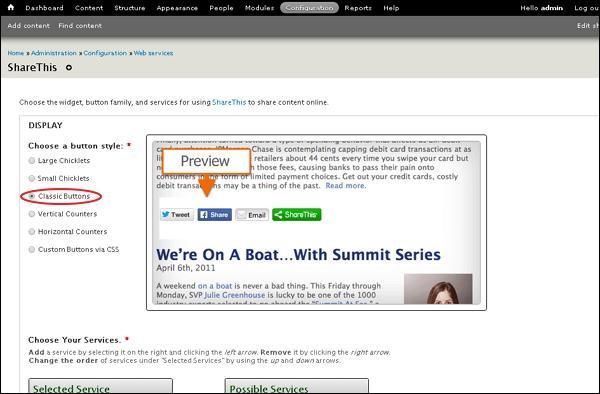Open the Structure menu

tap(130, 8)
